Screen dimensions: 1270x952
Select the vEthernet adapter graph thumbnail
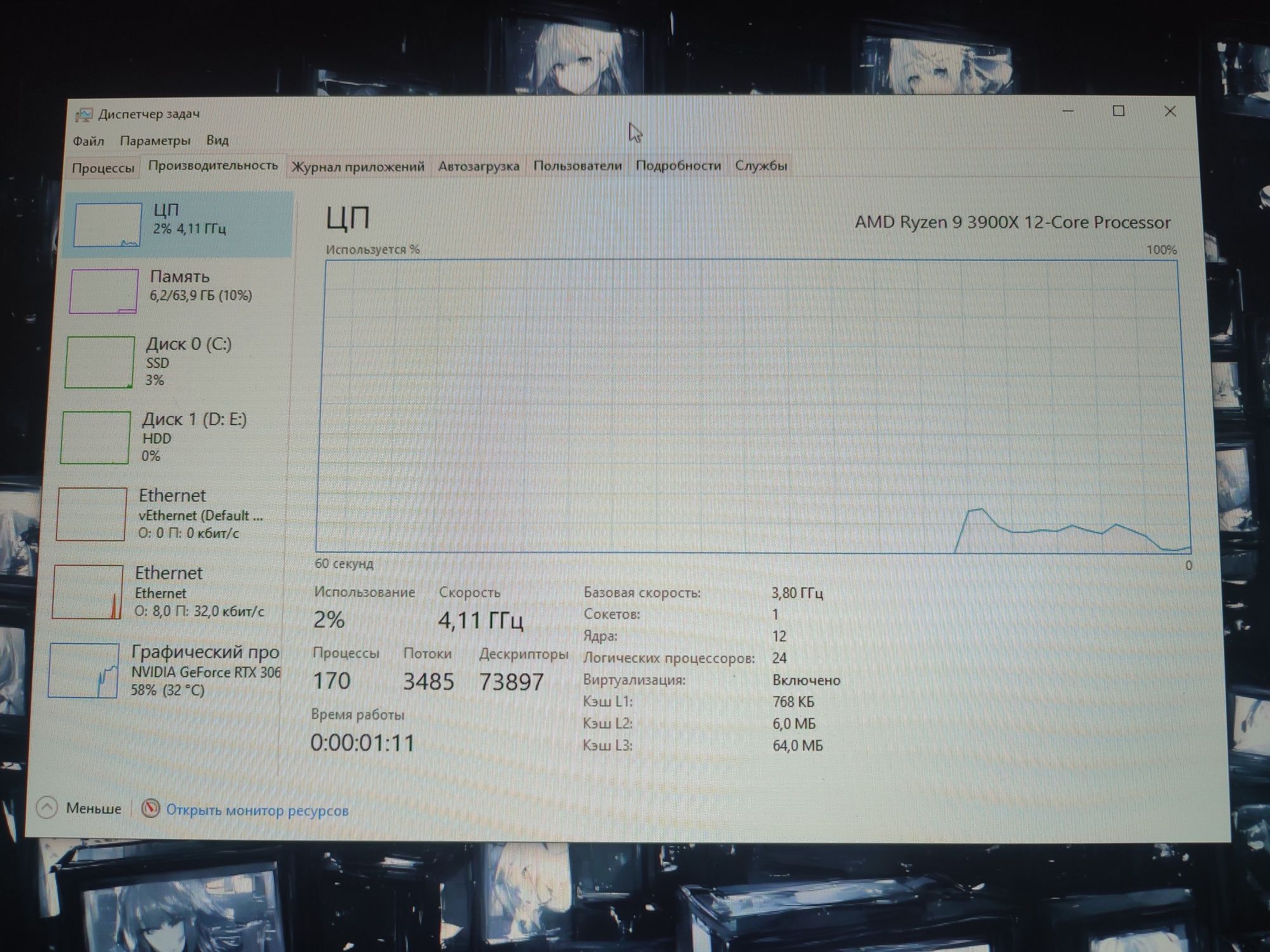pos(91,514)
